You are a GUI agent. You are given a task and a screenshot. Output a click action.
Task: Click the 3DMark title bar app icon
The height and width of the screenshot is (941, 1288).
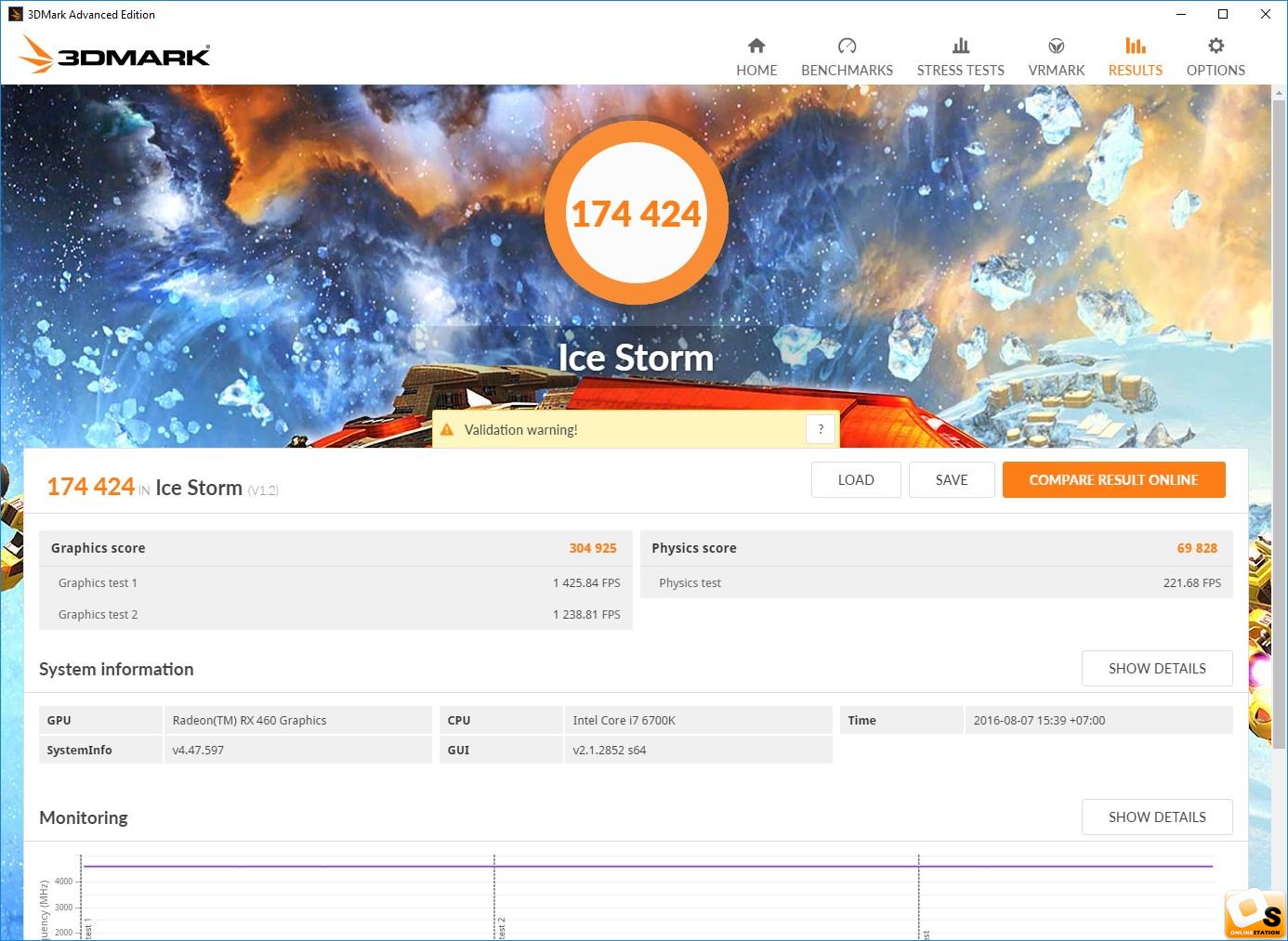coord(15,14)
